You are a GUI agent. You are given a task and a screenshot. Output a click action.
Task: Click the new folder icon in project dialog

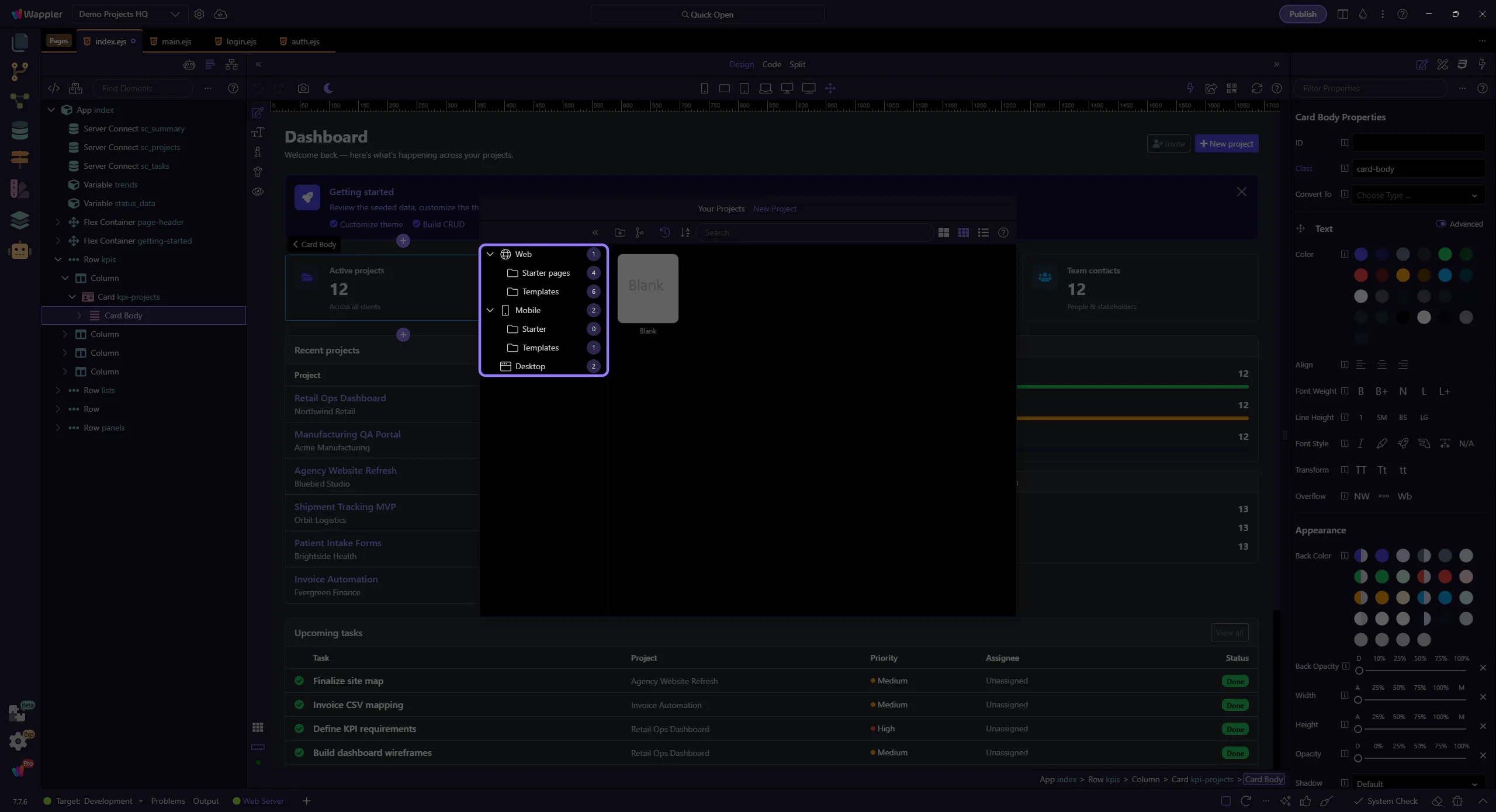(620, 233)
